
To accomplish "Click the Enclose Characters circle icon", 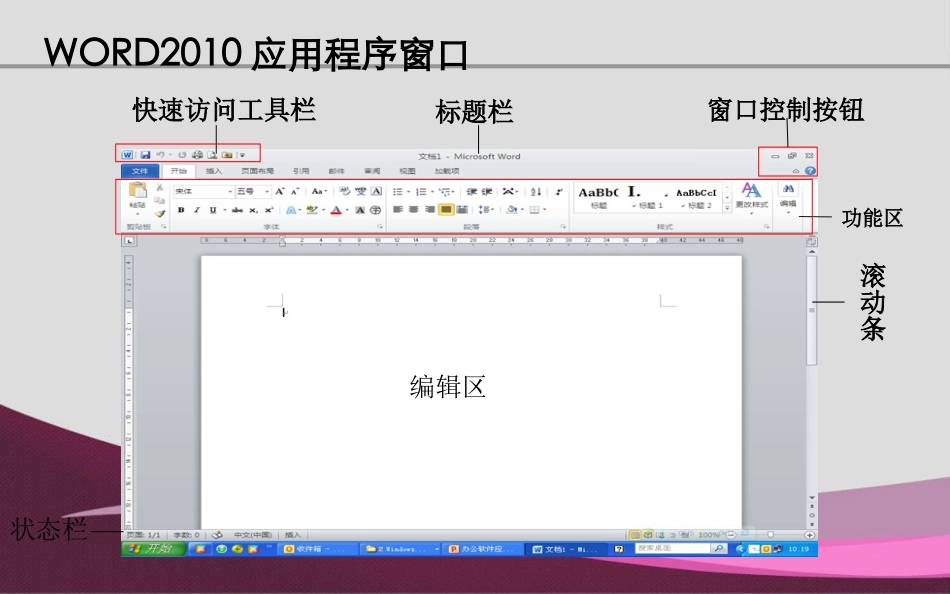I will [376, 210].
